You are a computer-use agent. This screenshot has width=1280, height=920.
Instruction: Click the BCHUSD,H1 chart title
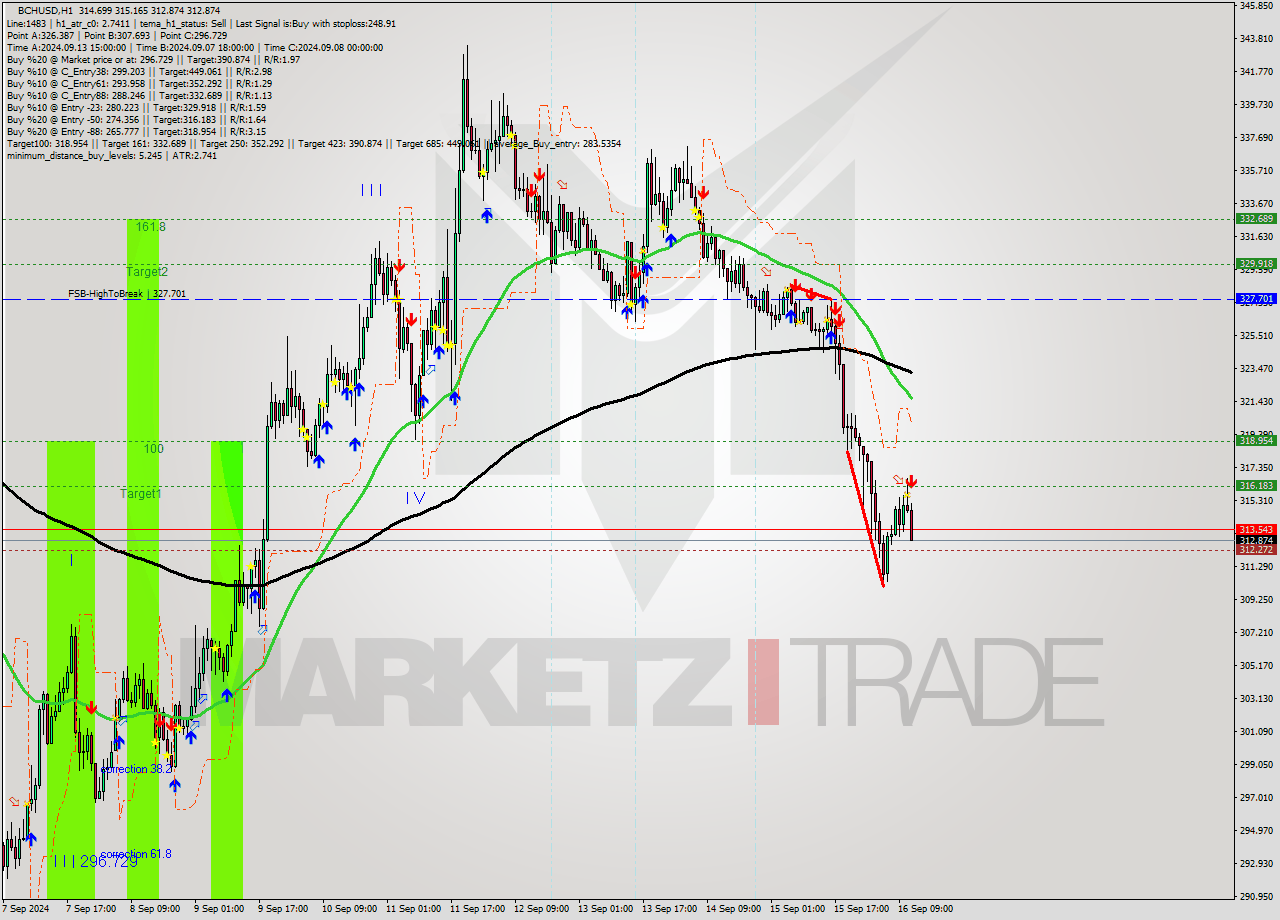[x=45, y=10]
